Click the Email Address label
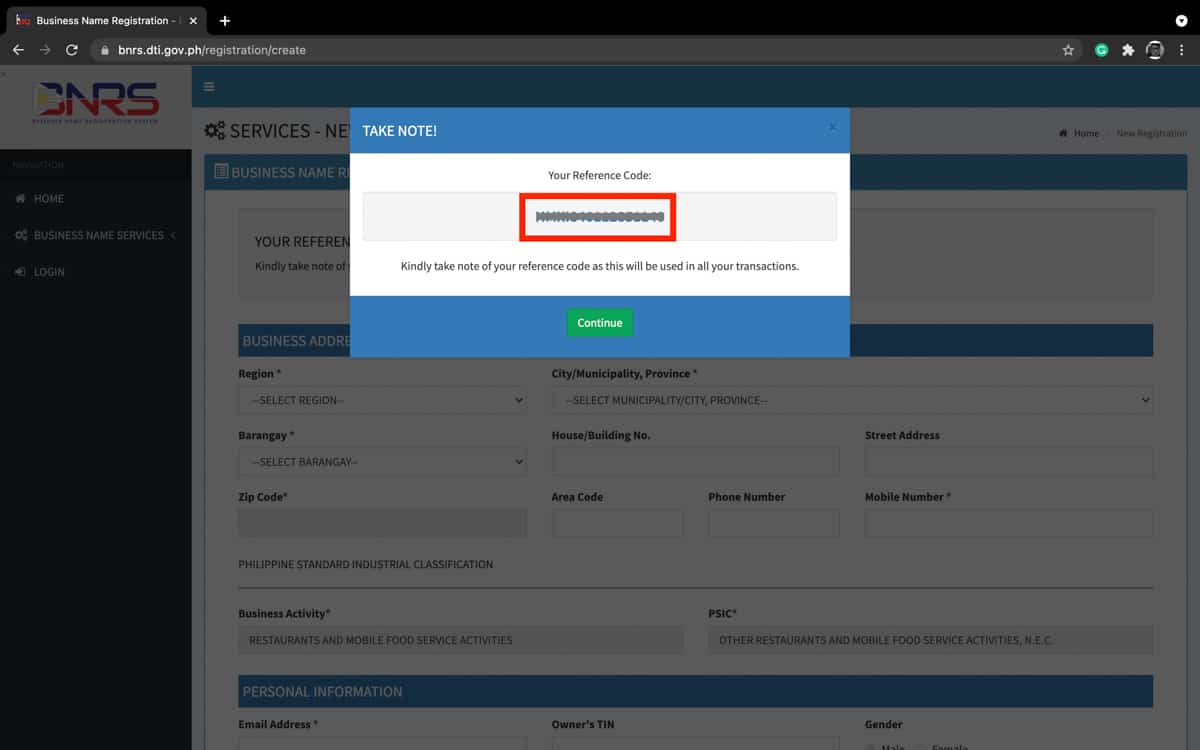 278,724
